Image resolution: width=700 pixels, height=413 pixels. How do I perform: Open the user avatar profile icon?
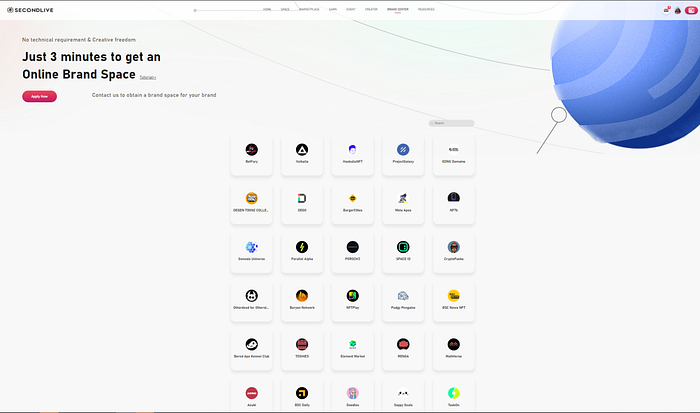pos(678,10)
